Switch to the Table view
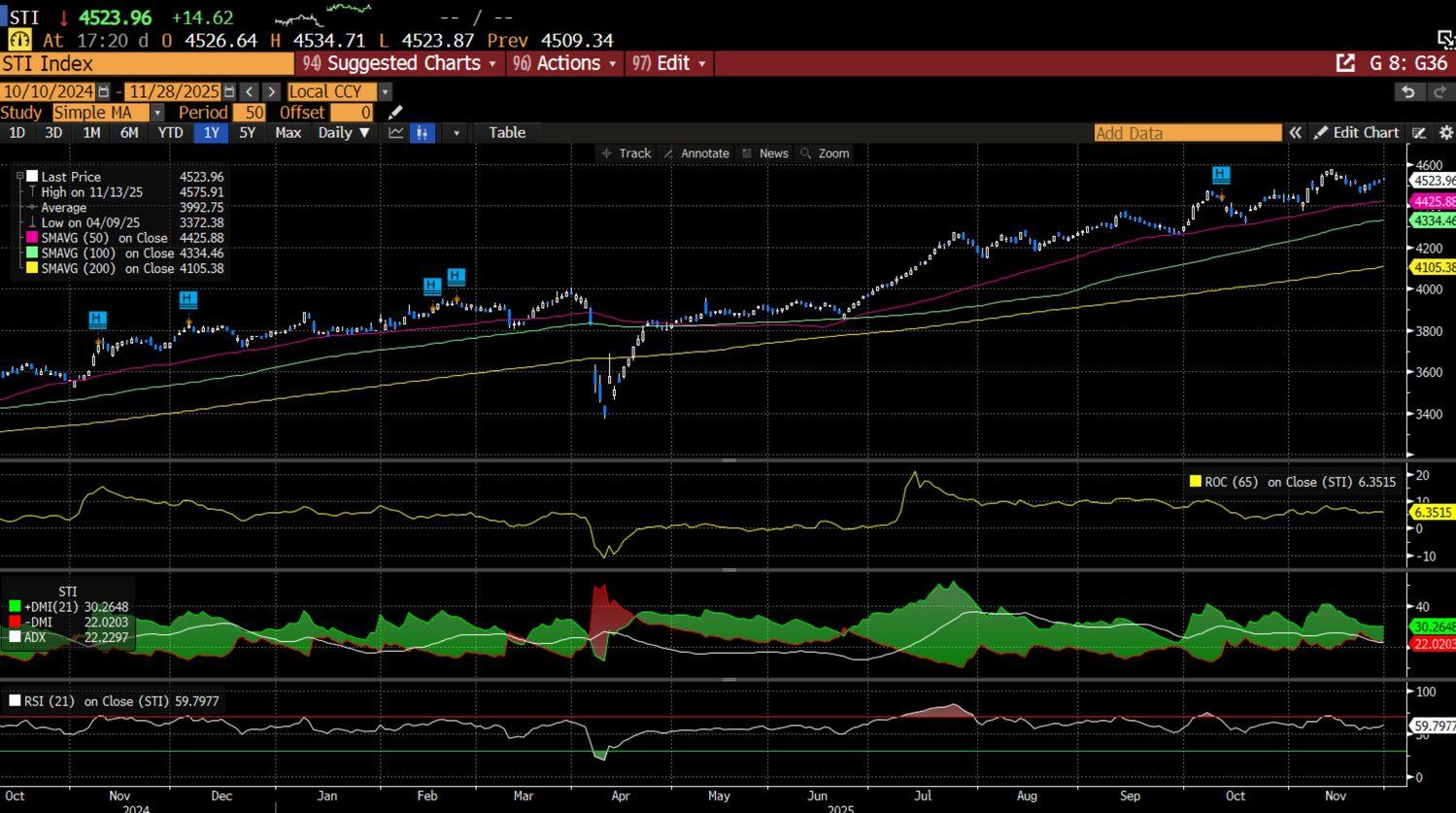Screen dimensions: 1456x813 pyautogui.click(x=506, y=133)
